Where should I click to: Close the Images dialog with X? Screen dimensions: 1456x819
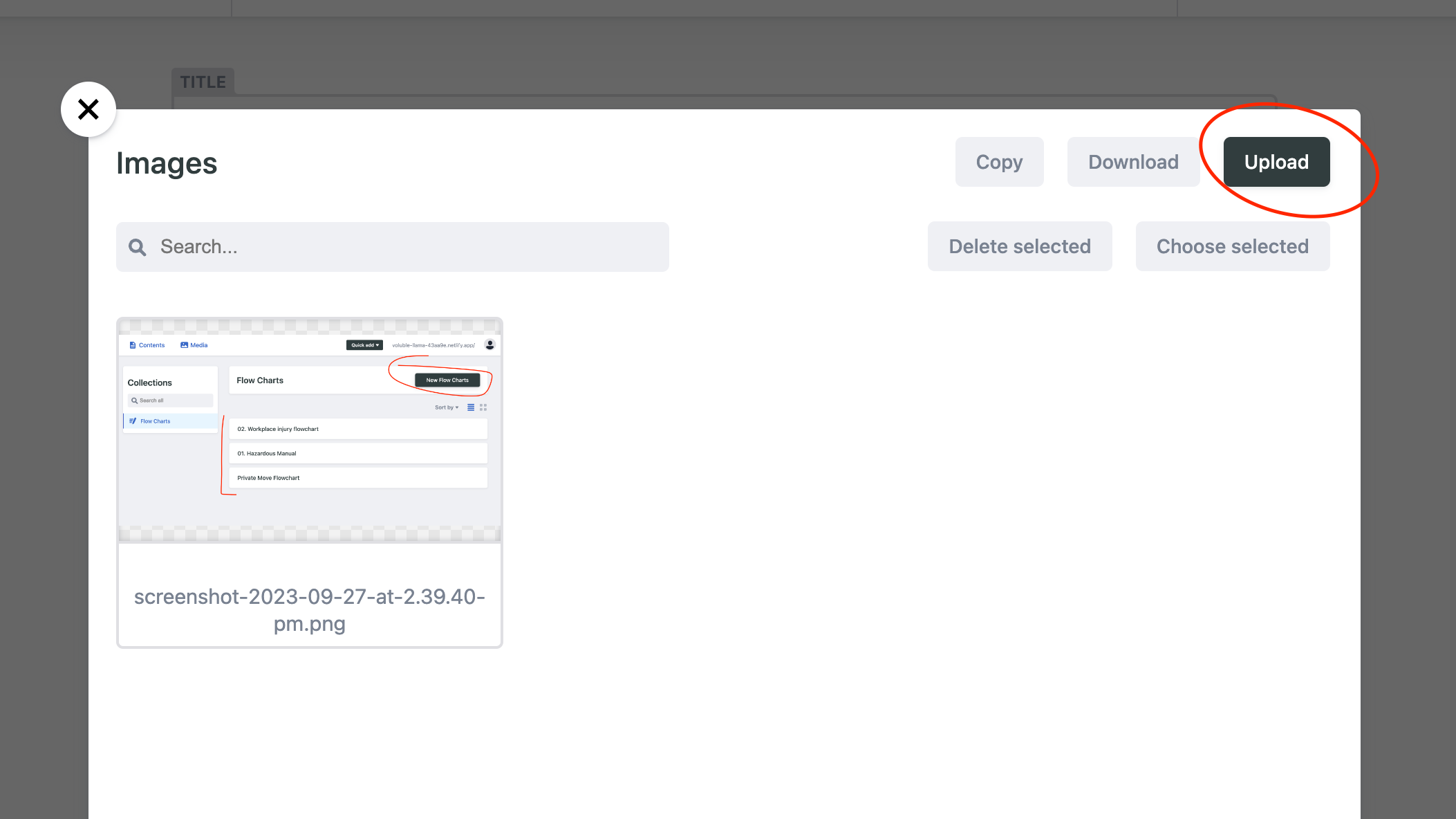tap(88, 109)
